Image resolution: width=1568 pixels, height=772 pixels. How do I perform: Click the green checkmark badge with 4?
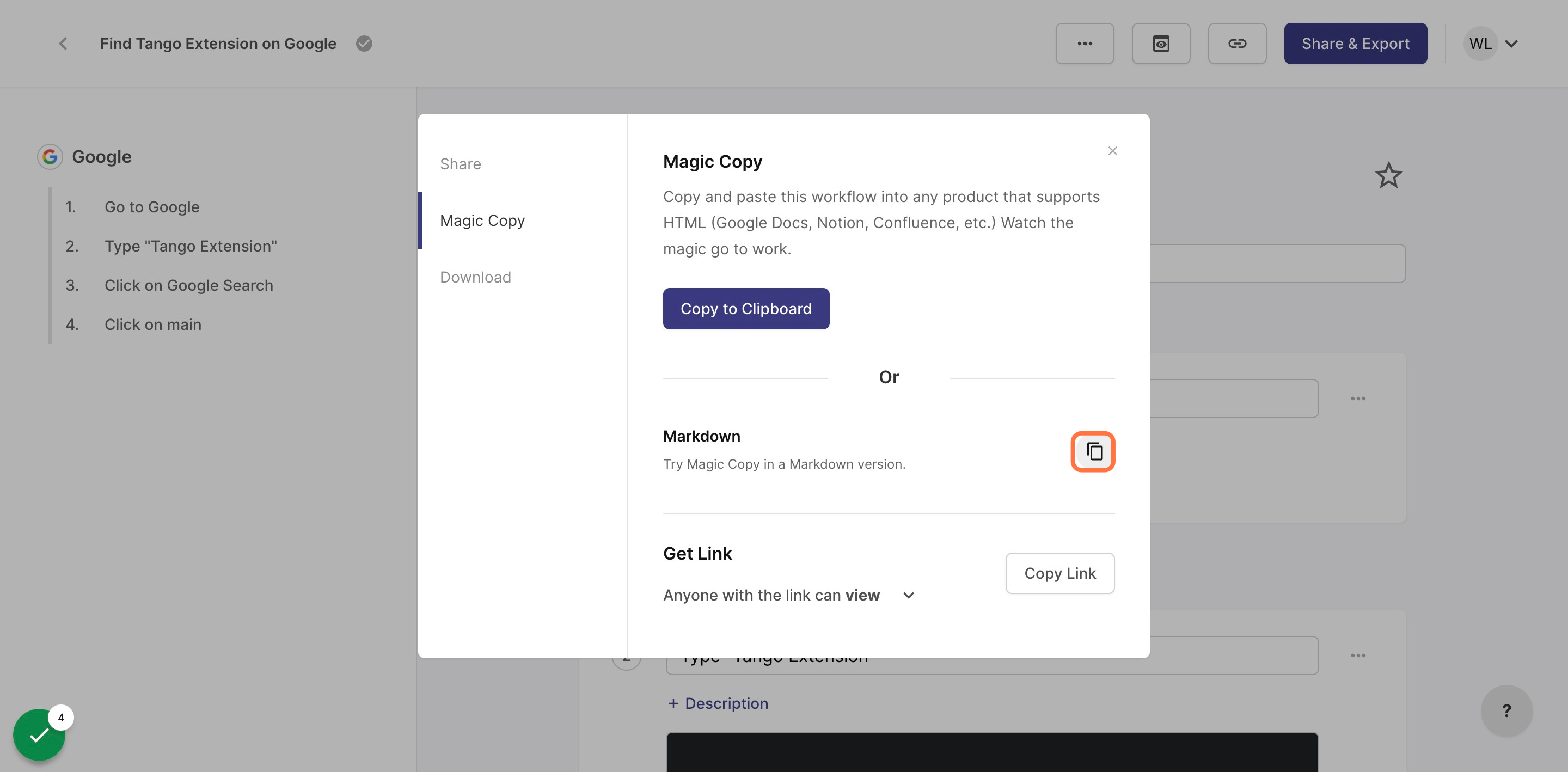click(40, 734)
